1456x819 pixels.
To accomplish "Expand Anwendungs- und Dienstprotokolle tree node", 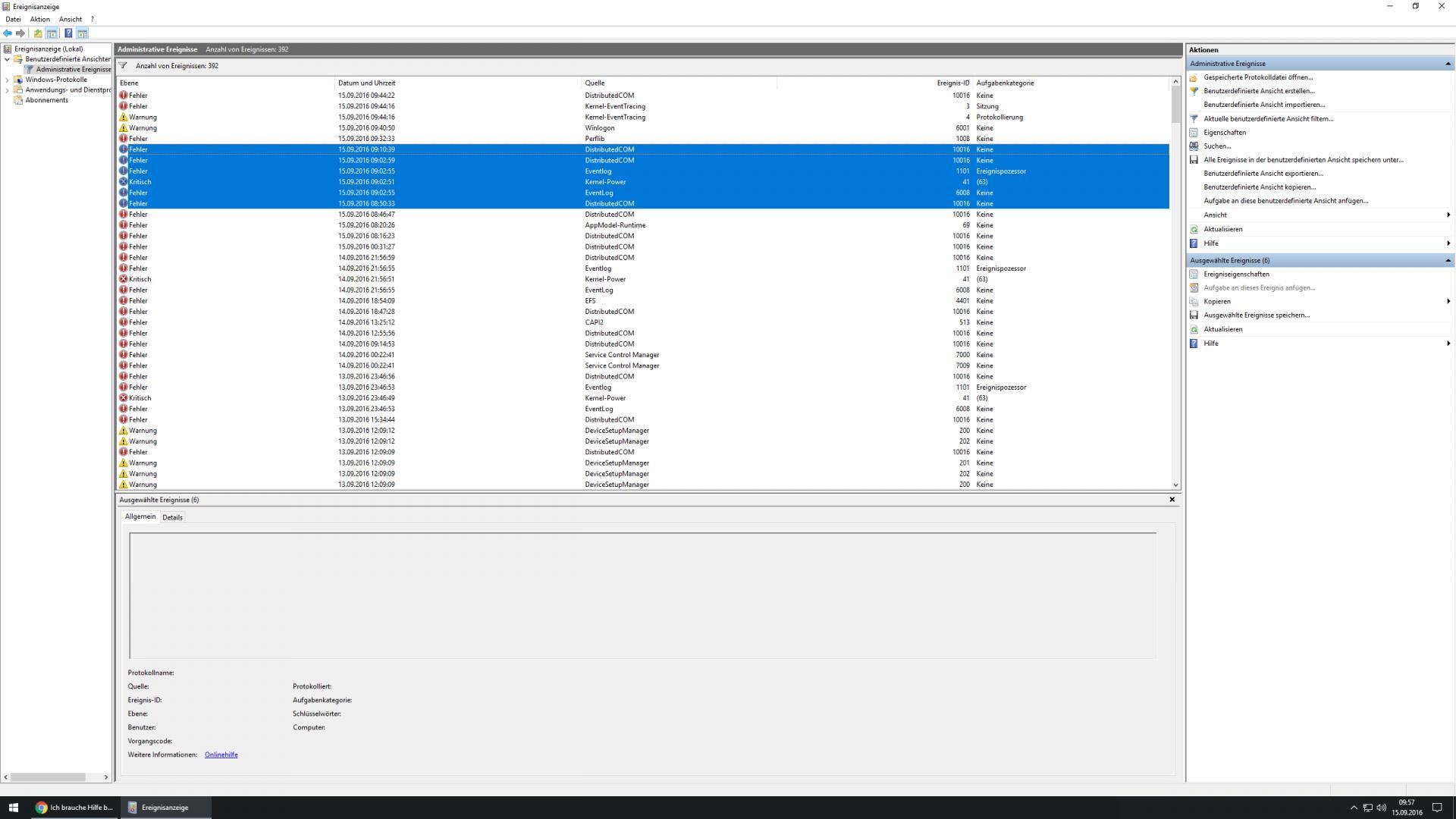I will coord(8,90).
